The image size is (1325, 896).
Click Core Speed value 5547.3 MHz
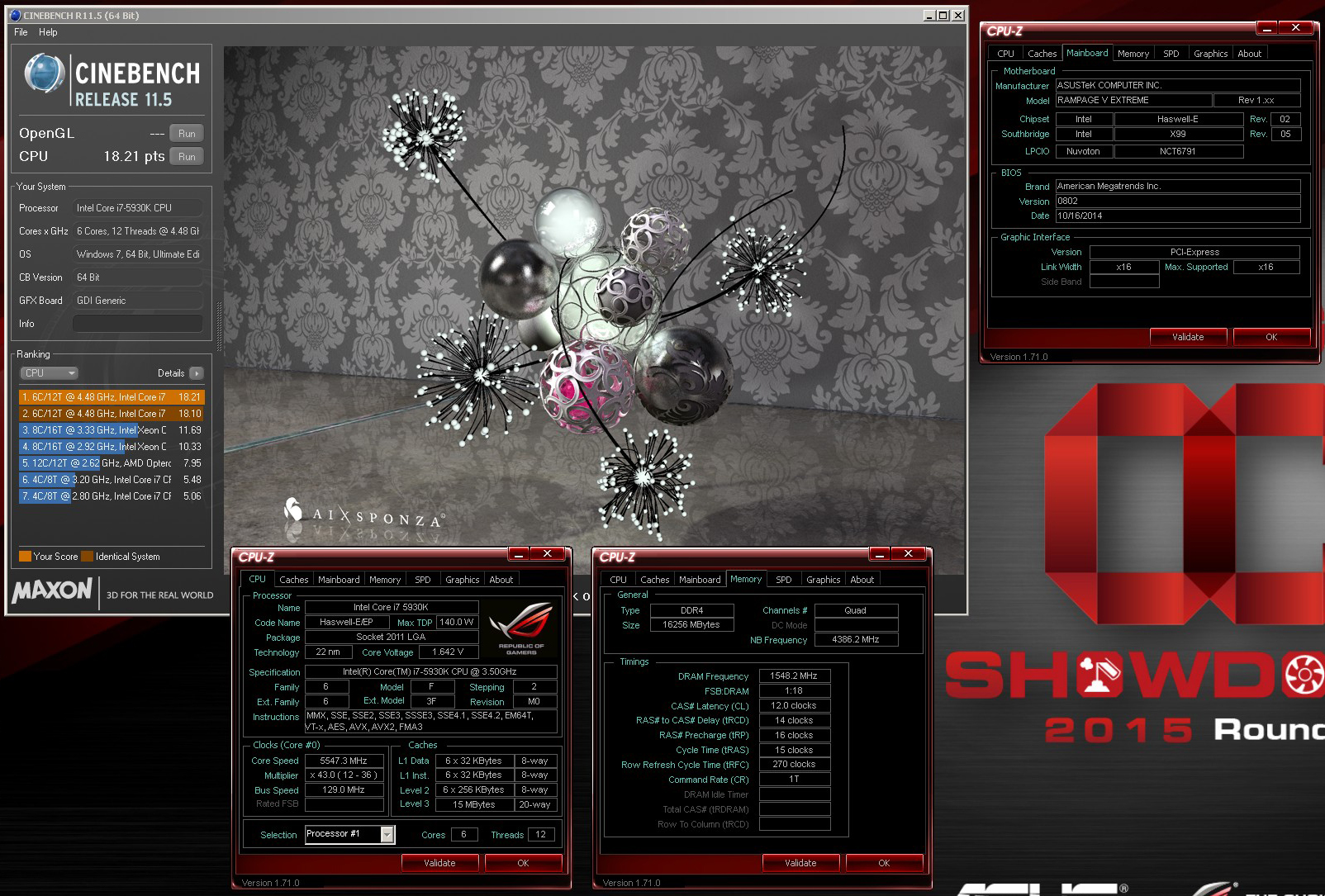[x=344, y=761]
